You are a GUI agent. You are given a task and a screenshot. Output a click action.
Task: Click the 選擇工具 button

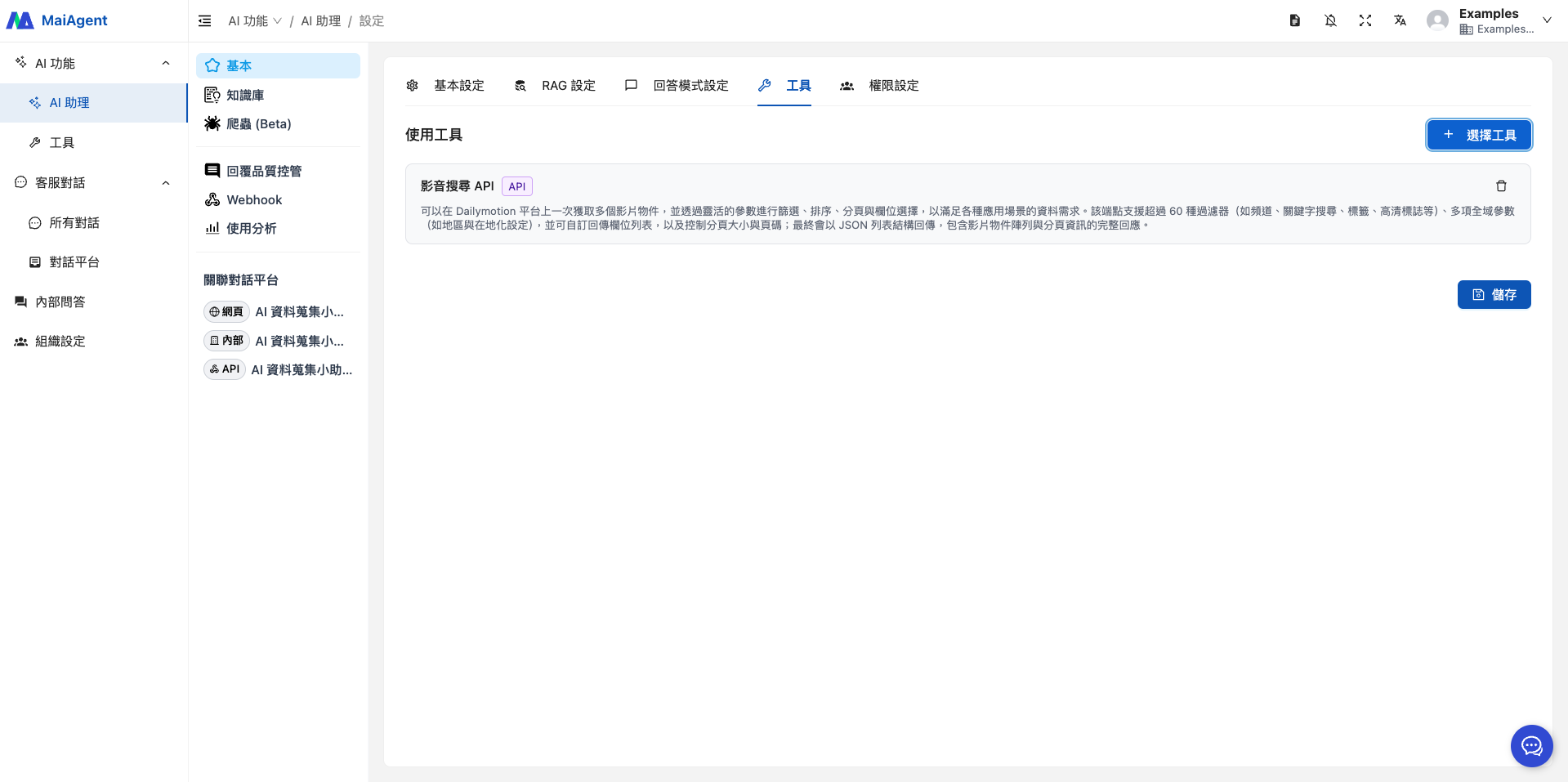click(1478, 135)
